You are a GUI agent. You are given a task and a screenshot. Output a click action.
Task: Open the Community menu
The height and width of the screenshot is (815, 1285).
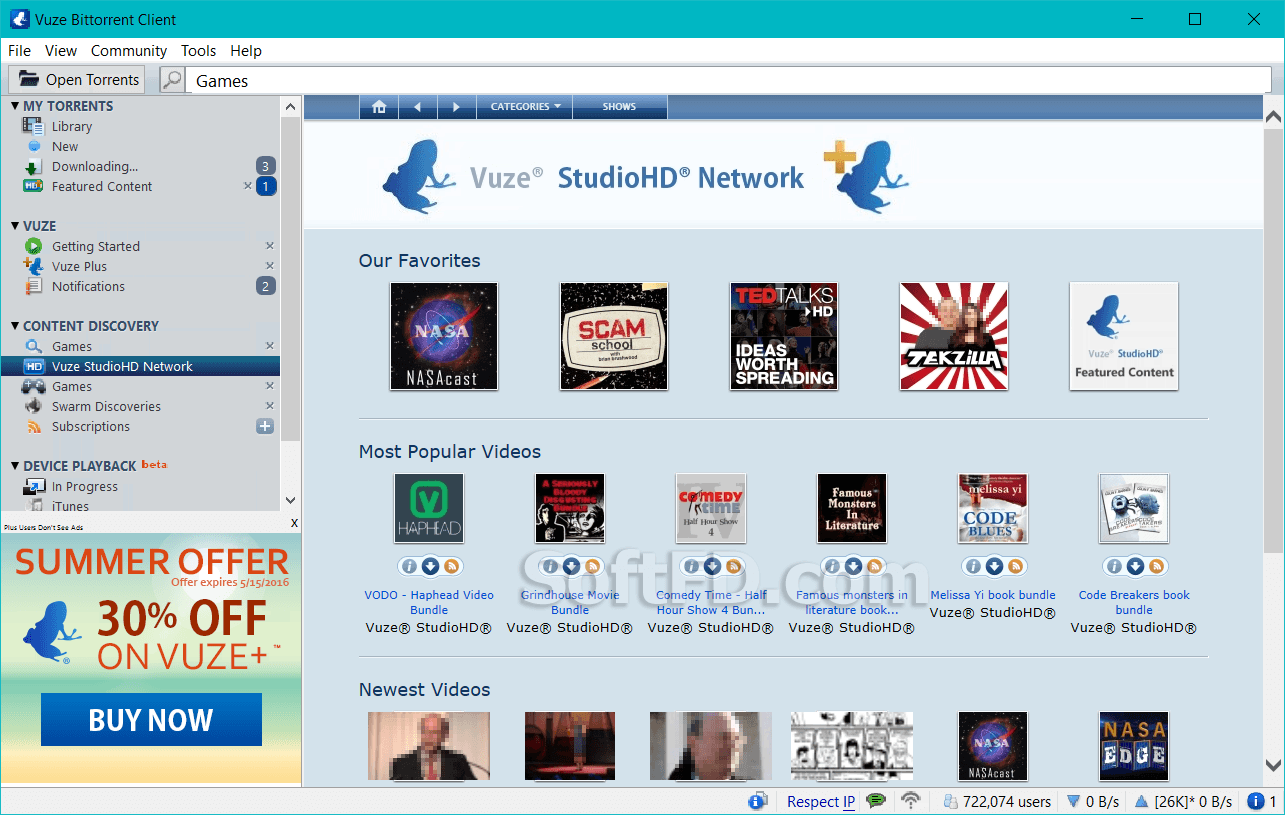129,51
